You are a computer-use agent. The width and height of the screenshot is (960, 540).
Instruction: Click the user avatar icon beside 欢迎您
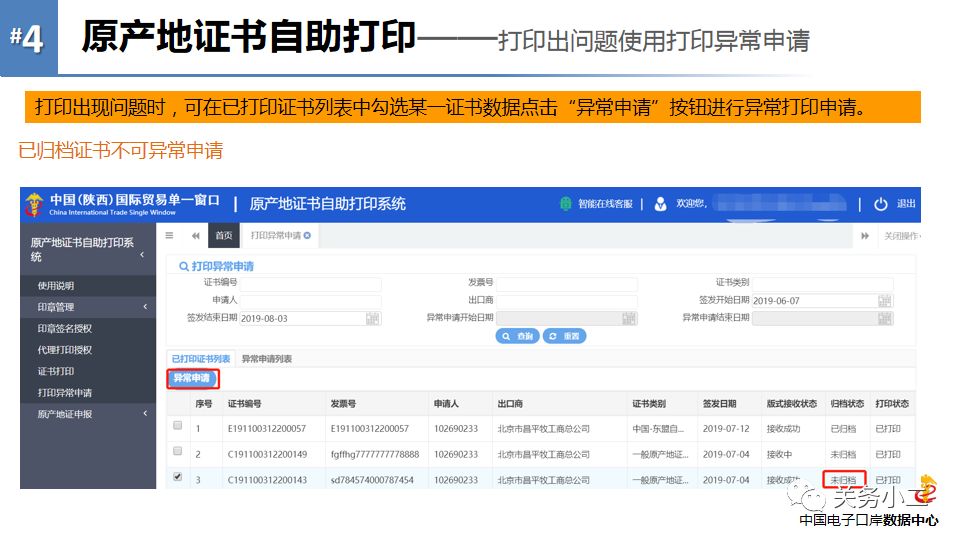pos(660,204)
